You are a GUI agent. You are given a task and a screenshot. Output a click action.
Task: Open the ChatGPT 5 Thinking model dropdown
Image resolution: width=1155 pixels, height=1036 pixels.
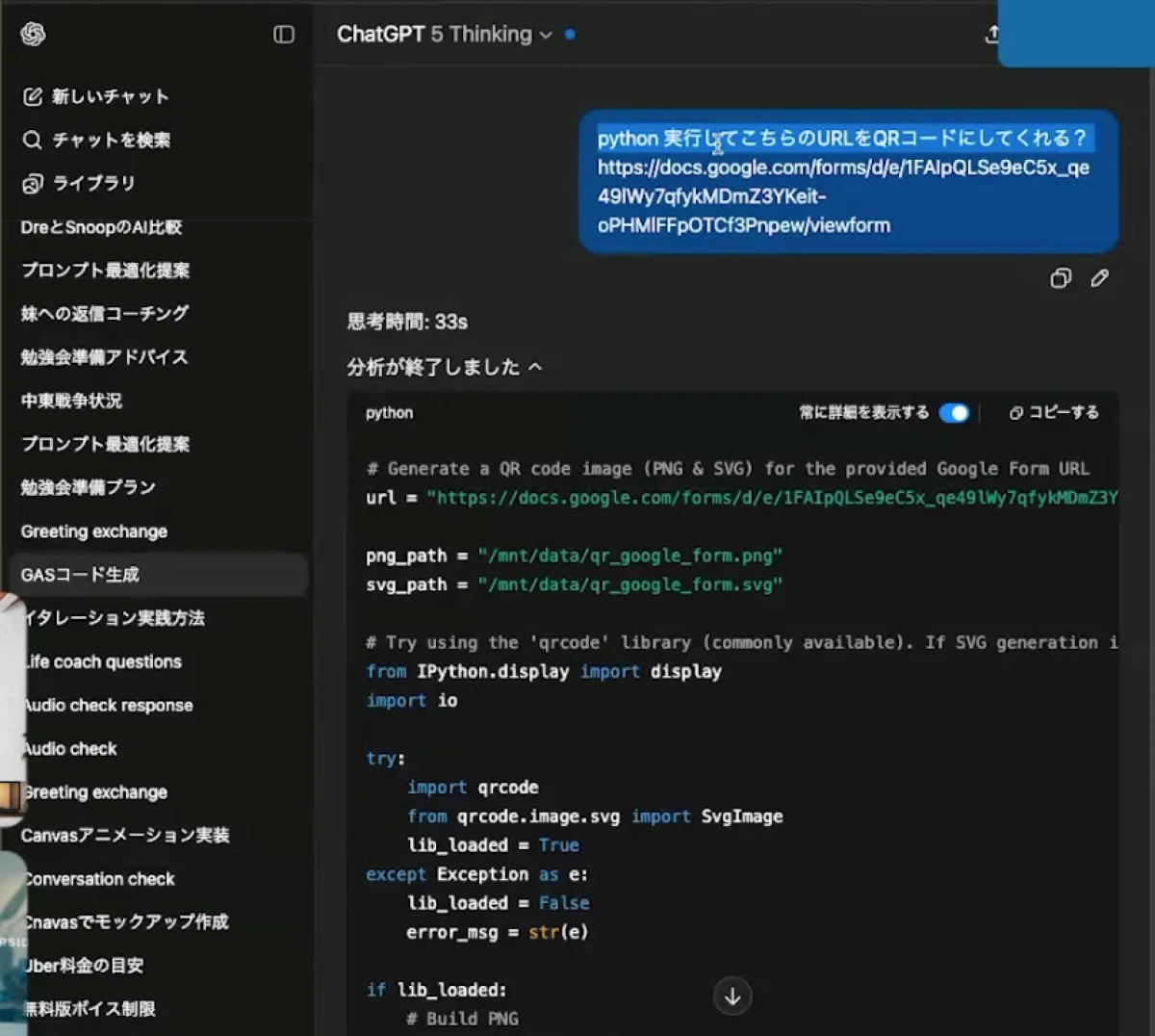tap(444, 35)
